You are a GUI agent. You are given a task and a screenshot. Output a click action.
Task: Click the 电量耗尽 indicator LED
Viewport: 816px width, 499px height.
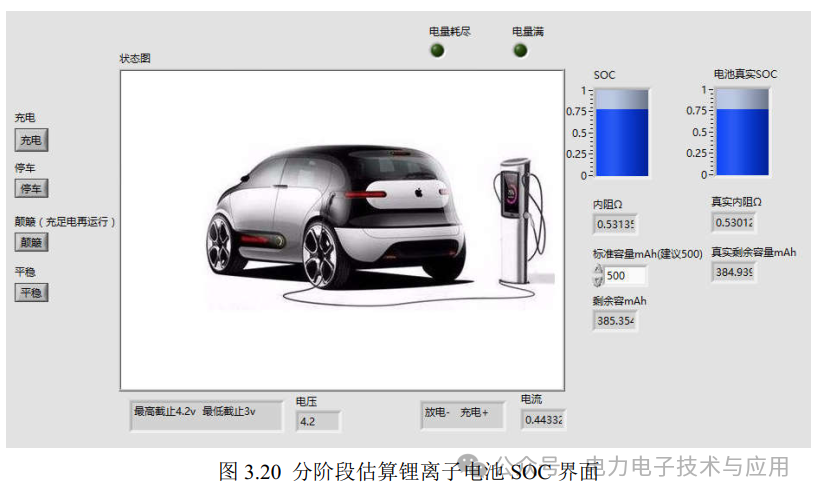pyautogui.click(x=437, y=50)
